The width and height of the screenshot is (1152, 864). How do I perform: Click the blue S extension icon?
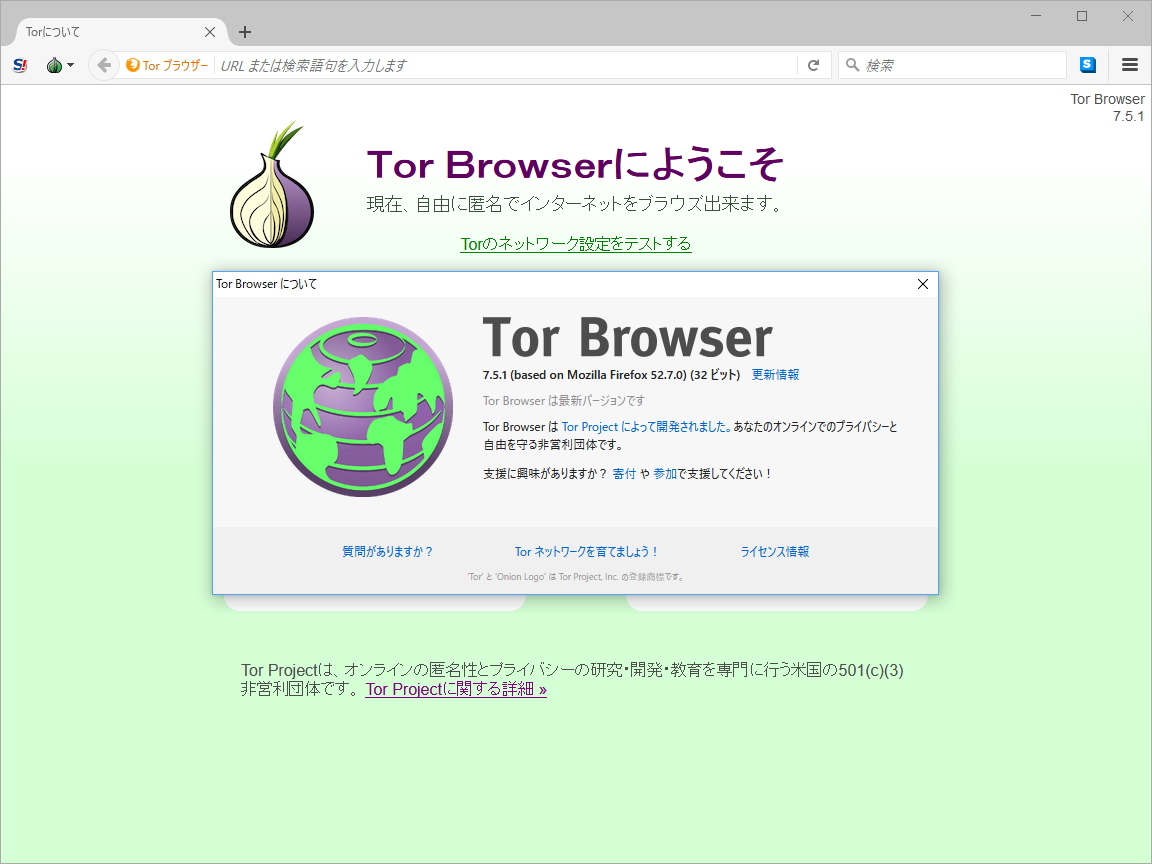(1087, 64)
